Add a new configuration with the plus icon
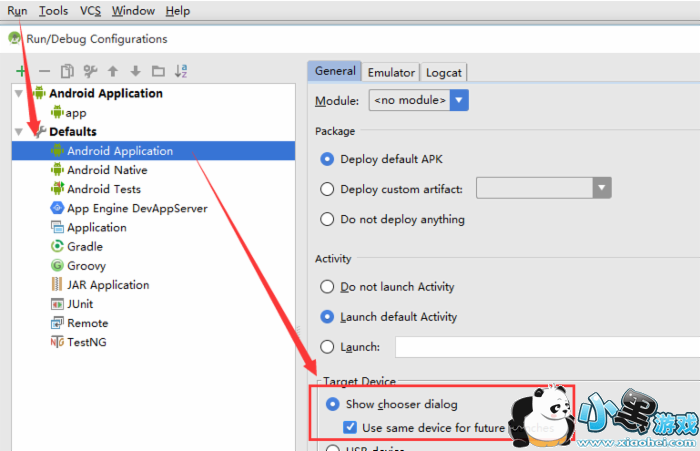This screenshot has height=451, width=700. pyautogui.click(x=21, y=71)
